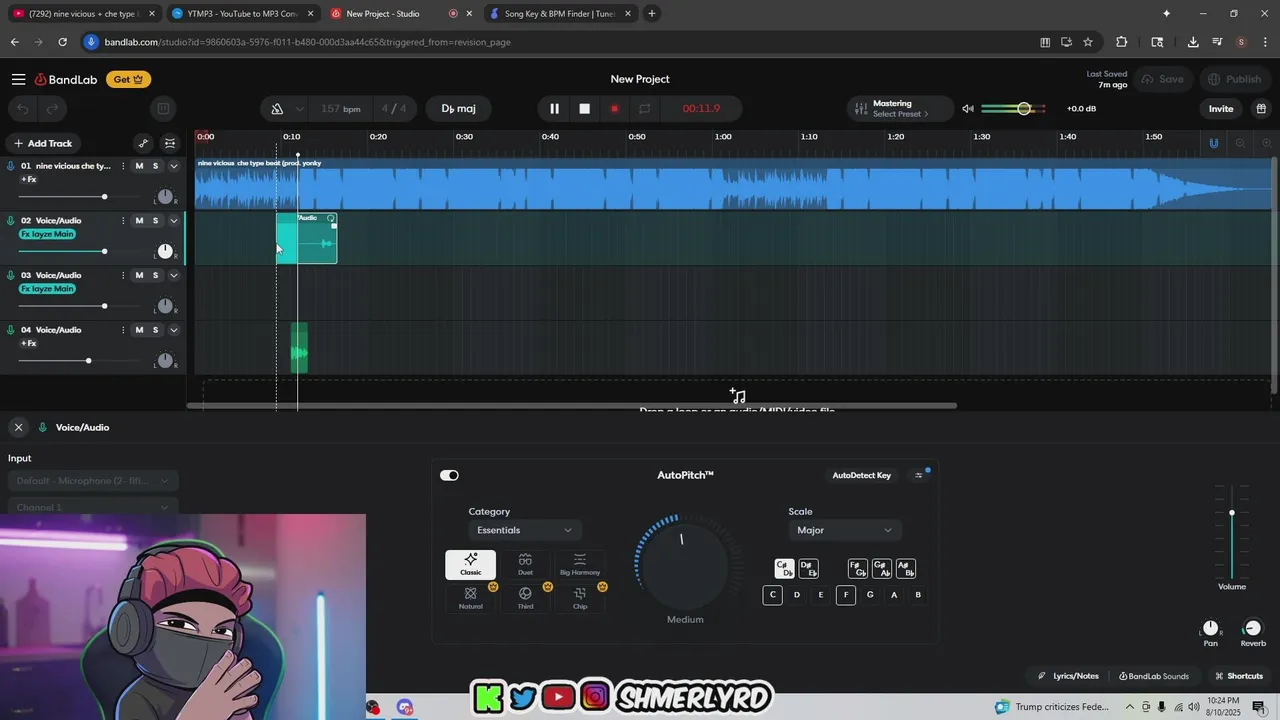Open the automation tool next to Add Track
This screenshot has height=720, width=1280.
pos(143,143)
